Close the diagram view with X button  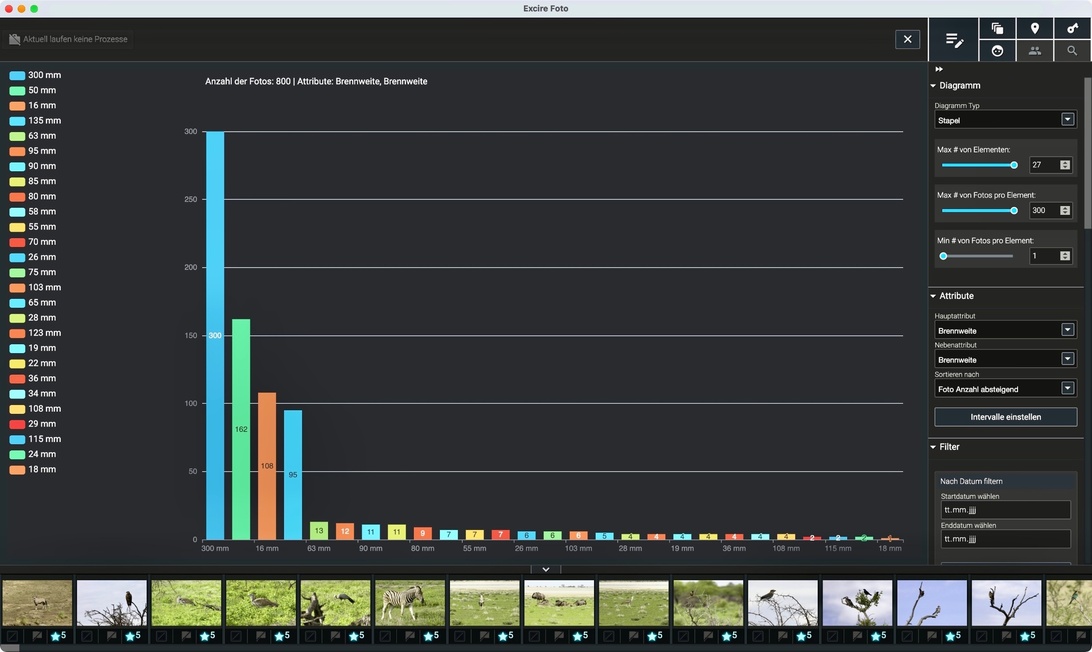[x=907, y=39]
